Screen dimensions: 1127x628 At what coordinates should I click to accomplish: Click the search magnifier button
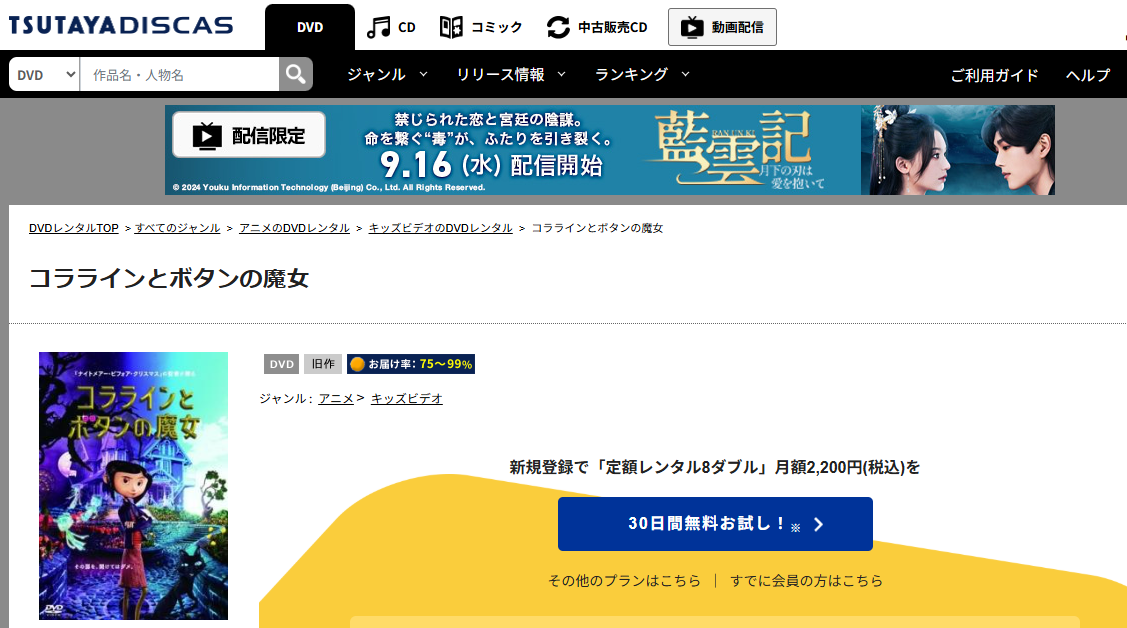pos(295,74)
